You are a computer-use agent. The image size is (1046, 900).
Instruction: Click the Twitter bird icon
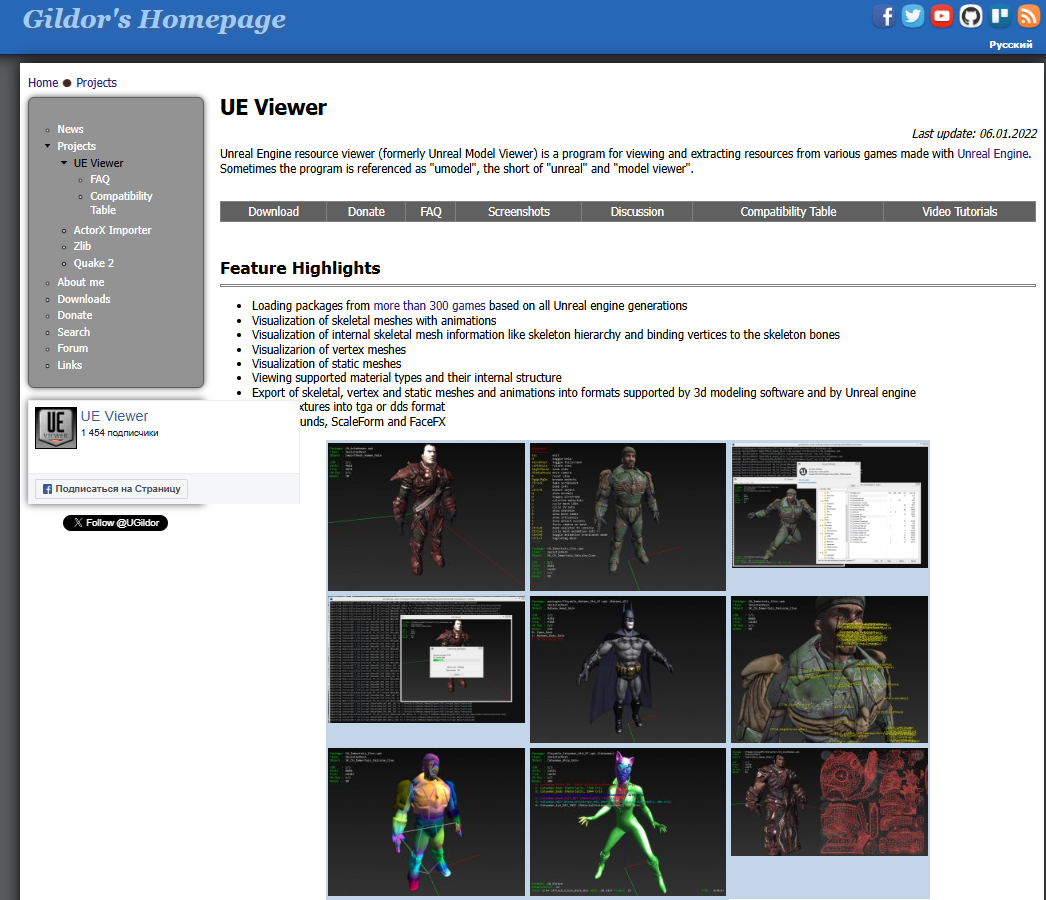click(x=913, y=16)
